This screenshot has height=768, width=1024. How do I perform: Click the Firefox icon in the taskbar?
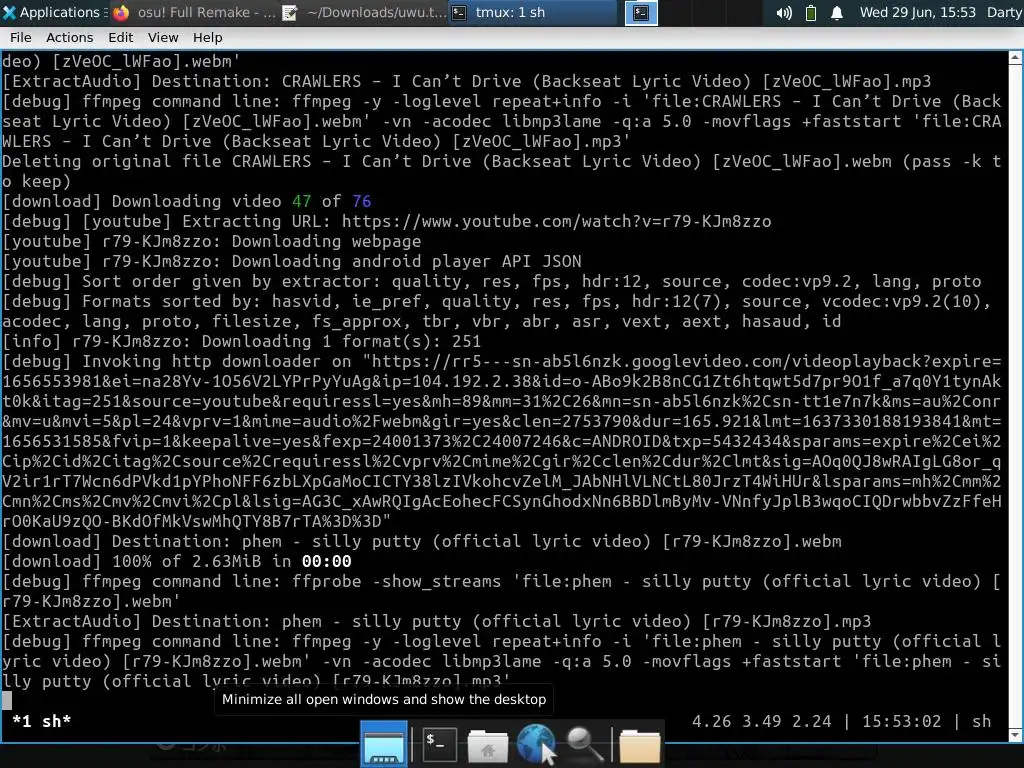click(x=121, y=12)
